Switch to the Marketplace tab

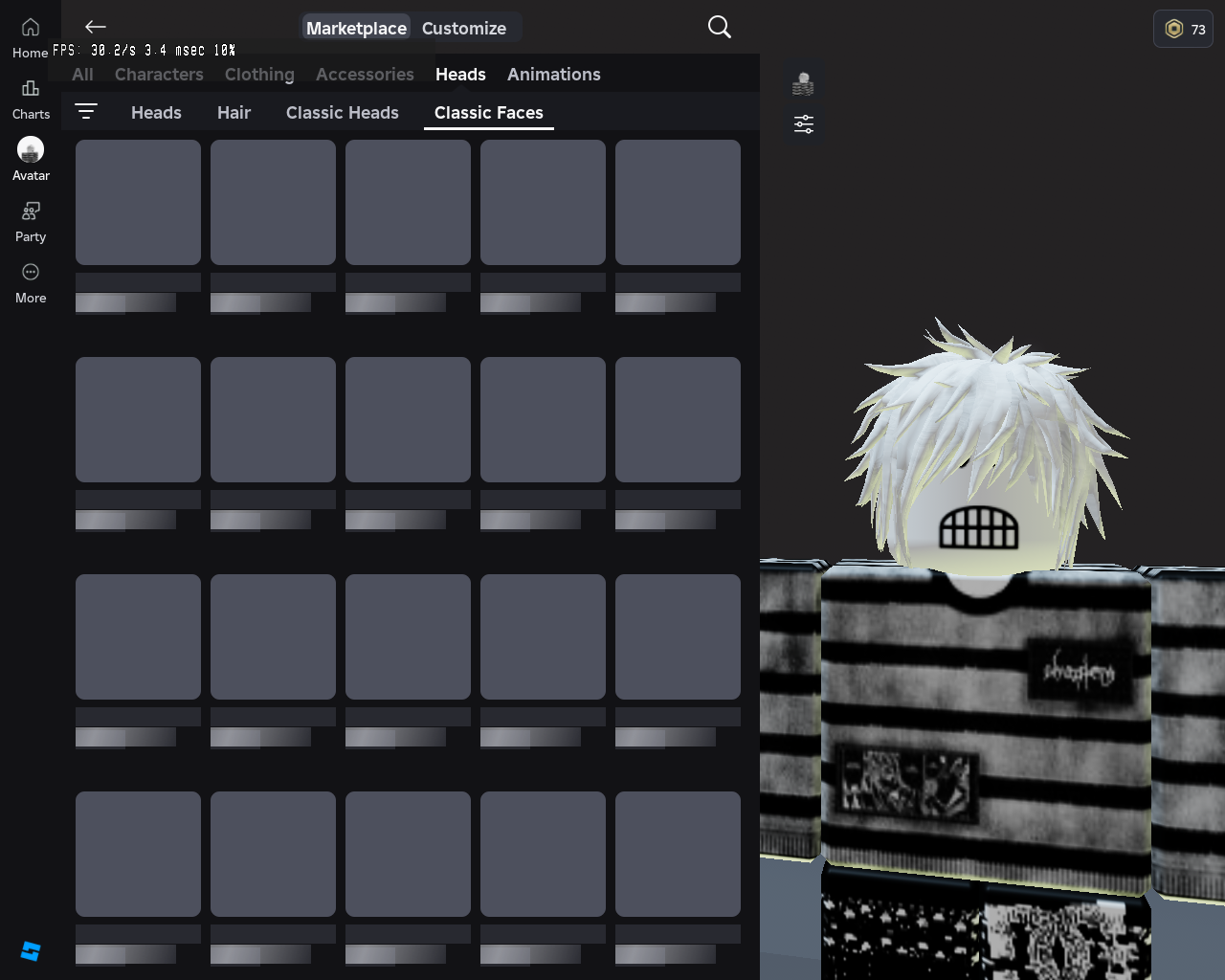[356, 28]
